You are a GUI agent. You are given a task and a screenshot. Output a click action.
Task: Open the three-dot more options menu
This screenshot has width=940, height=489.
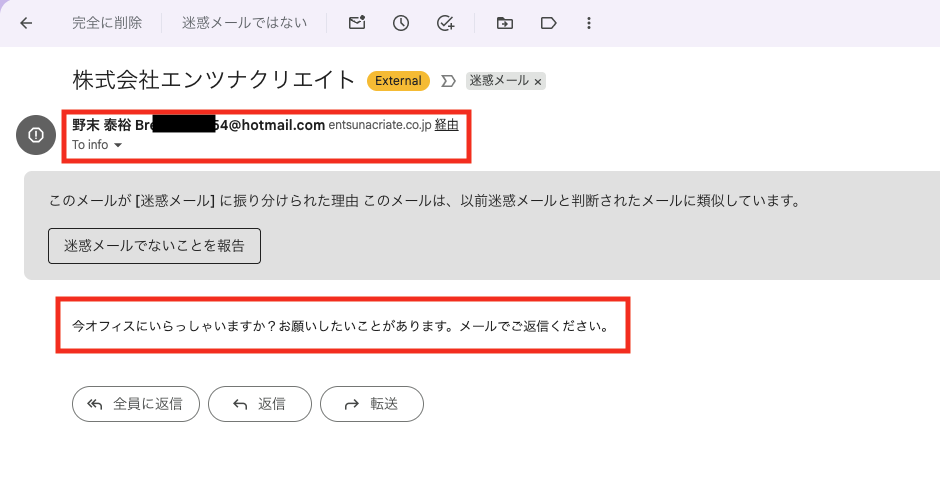(589, 23)
